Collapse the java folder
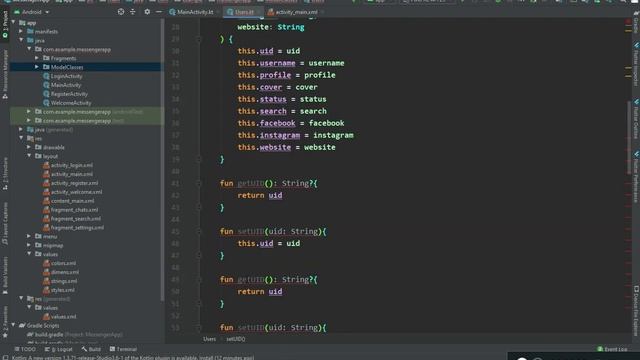Screen dimensions: 640x360 [21, 40]
